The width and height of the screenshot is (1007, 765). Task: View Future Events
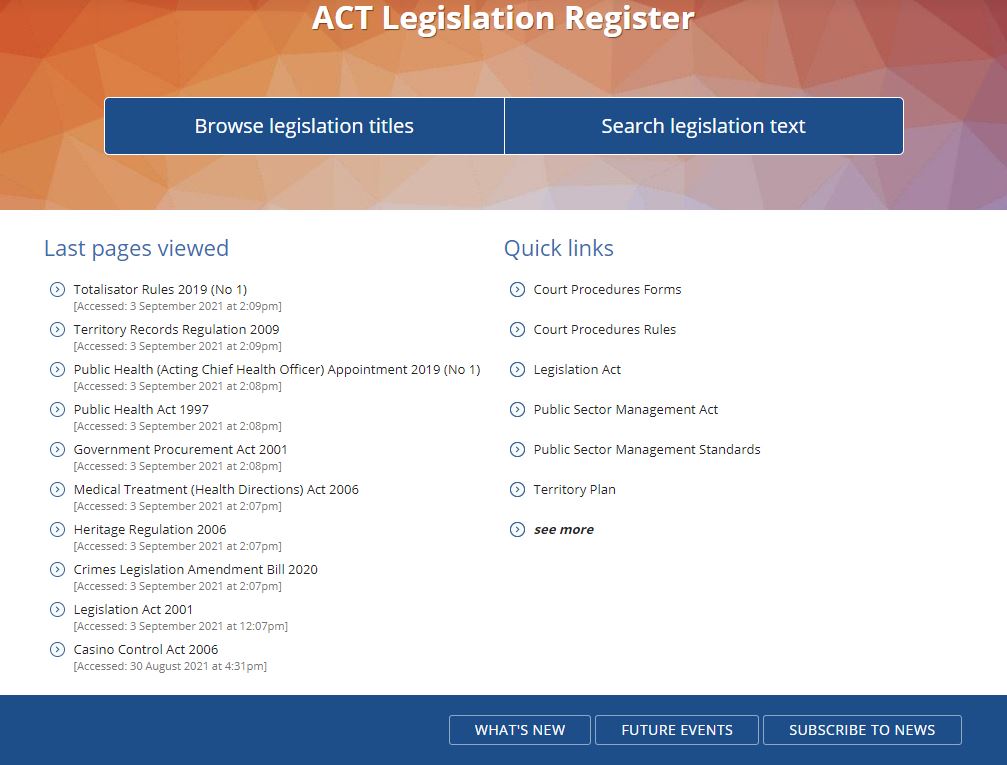tap(677, 730)
